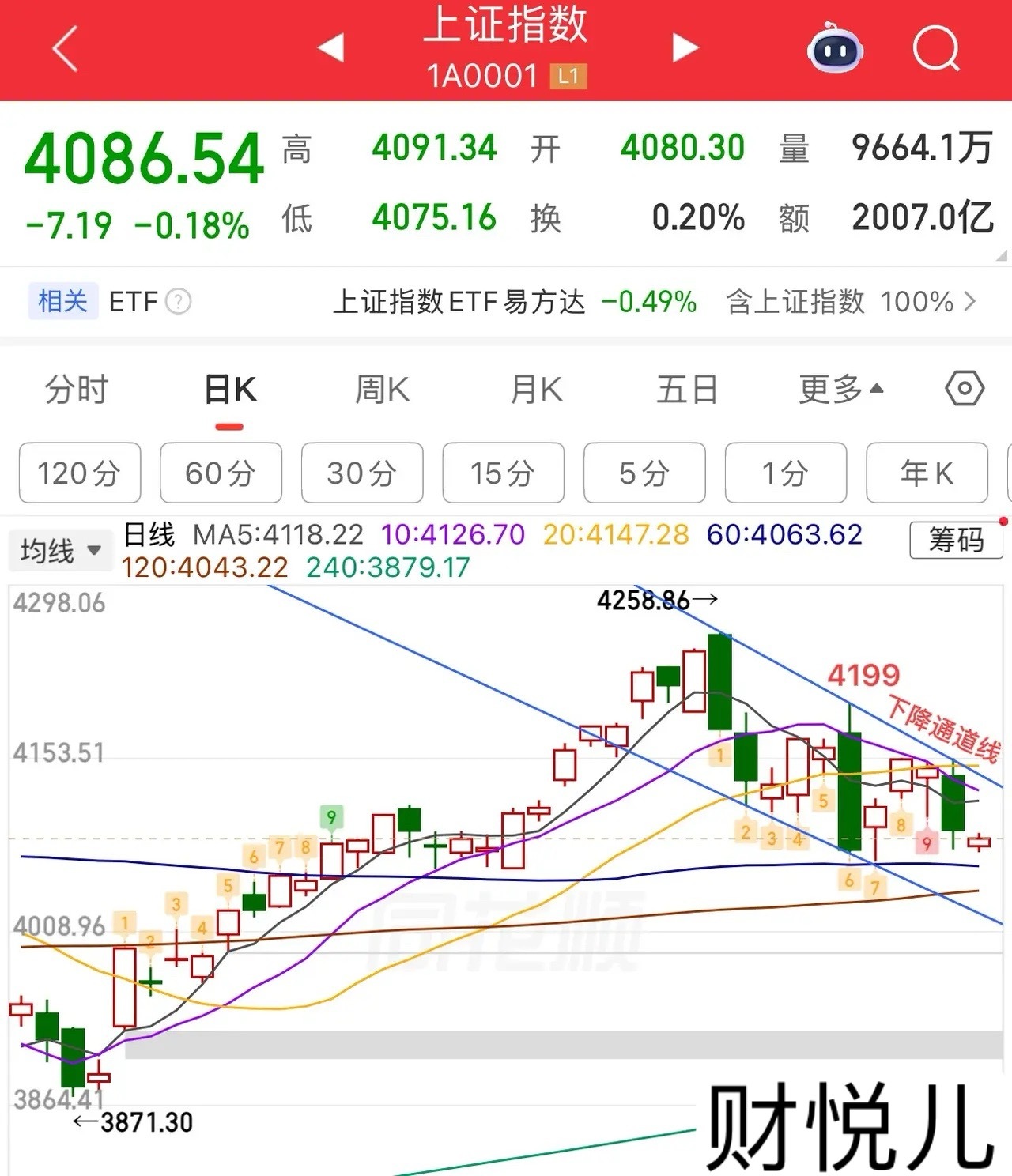Tap MA120 value 120:4043.22
Viewport: 1012px width, 1176px height.
(205, 567)
